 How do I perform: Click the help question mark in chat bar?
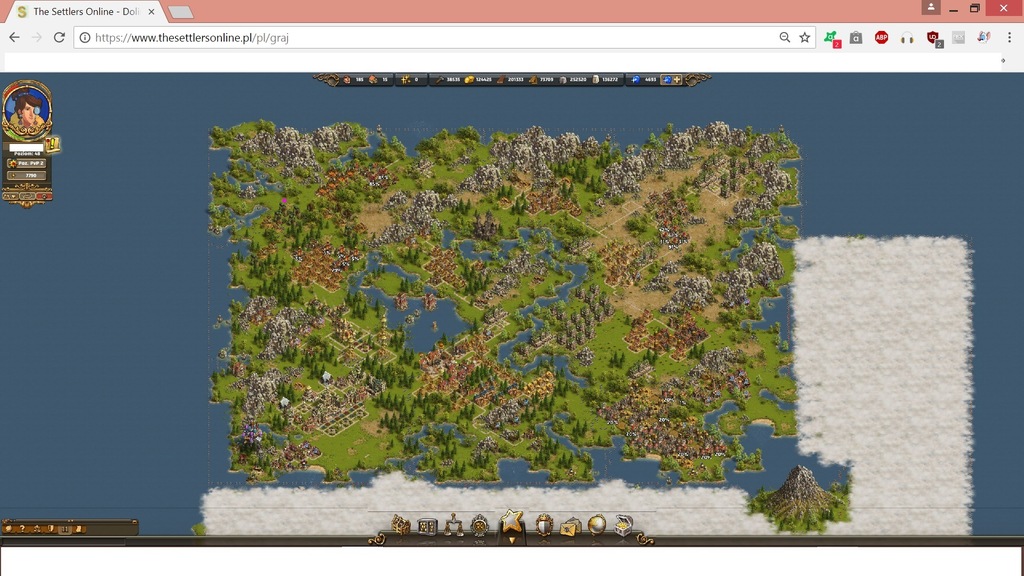coord(22,528)
